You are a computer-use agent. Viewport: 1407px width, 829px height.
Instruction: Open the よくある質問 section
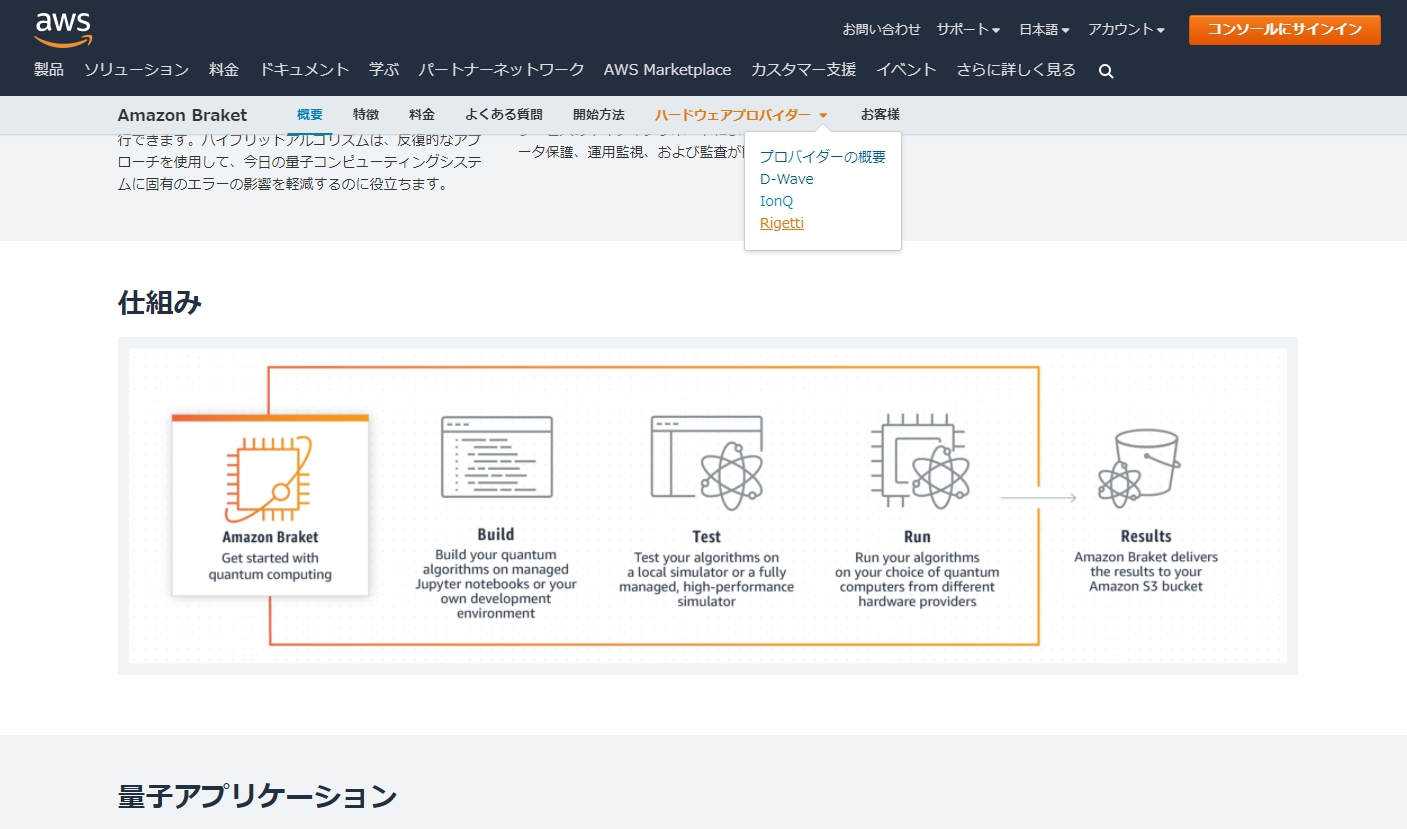pos(505,114)
